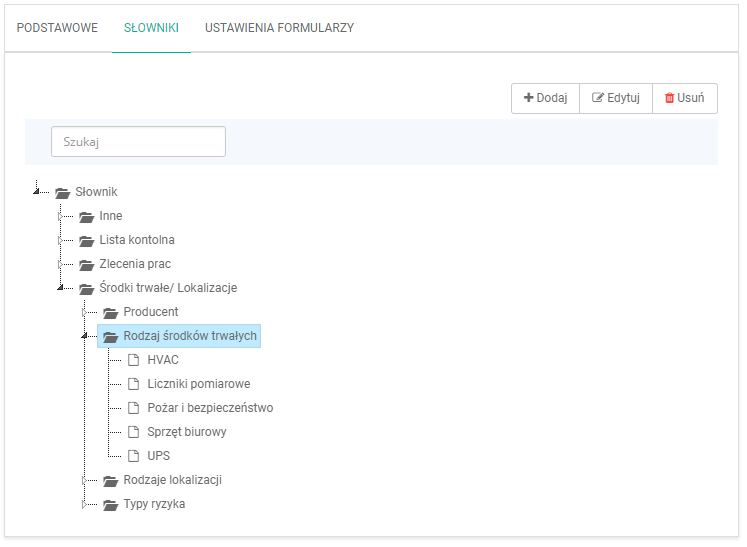
Task: Select the Liczniki pomiarowe entry
Action: [199, 384]
